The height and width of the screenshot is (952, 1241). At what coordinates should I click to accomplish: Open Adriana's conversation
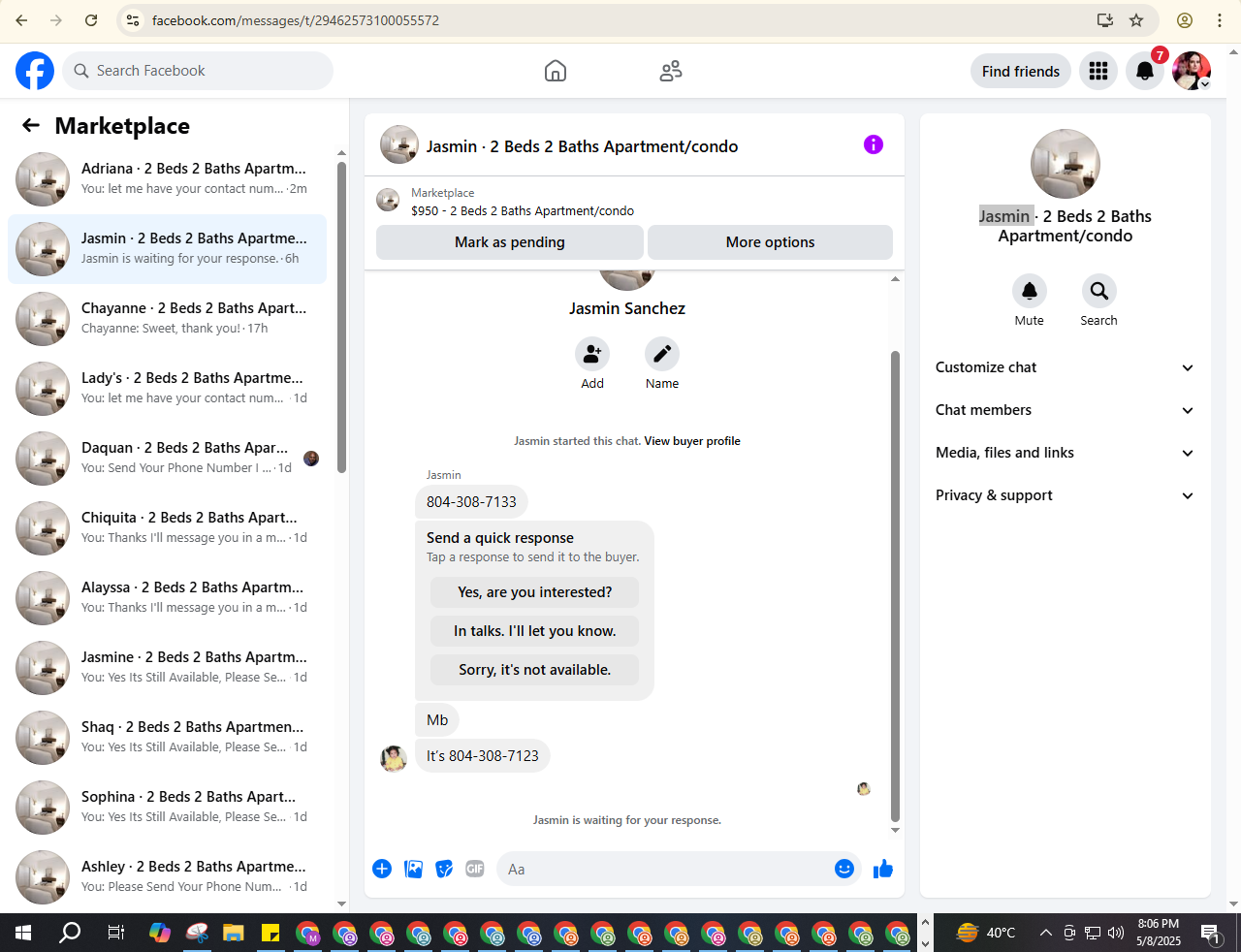167,179
